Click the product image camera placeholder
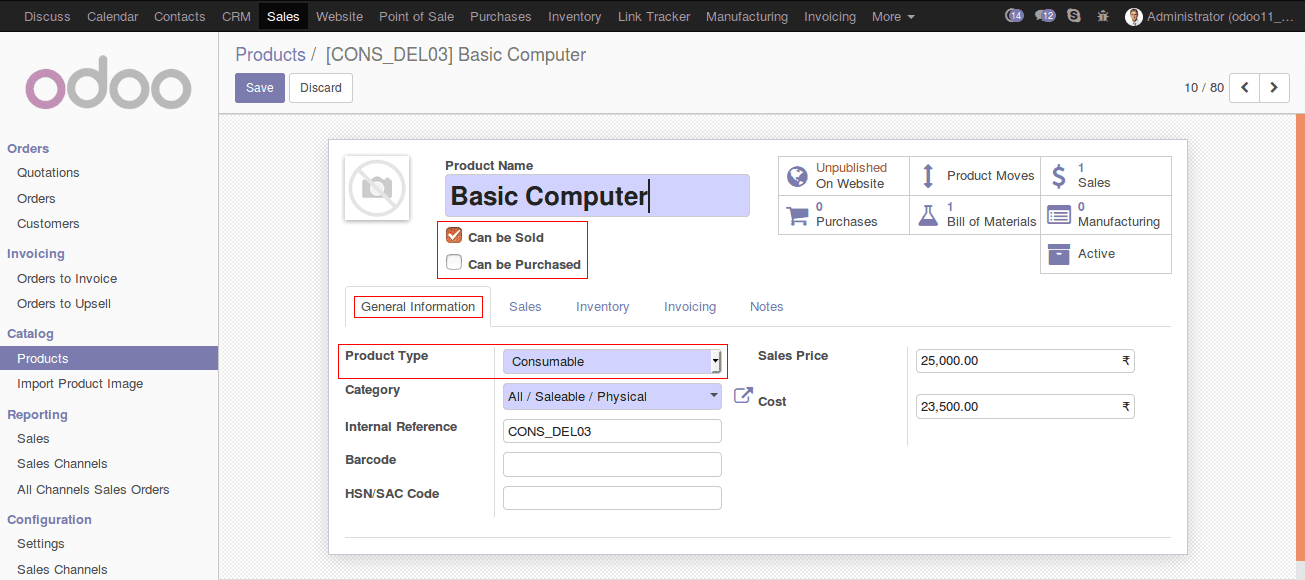Image resolution: width=1305 pixels, height=580 pixels. coord(377,188)
